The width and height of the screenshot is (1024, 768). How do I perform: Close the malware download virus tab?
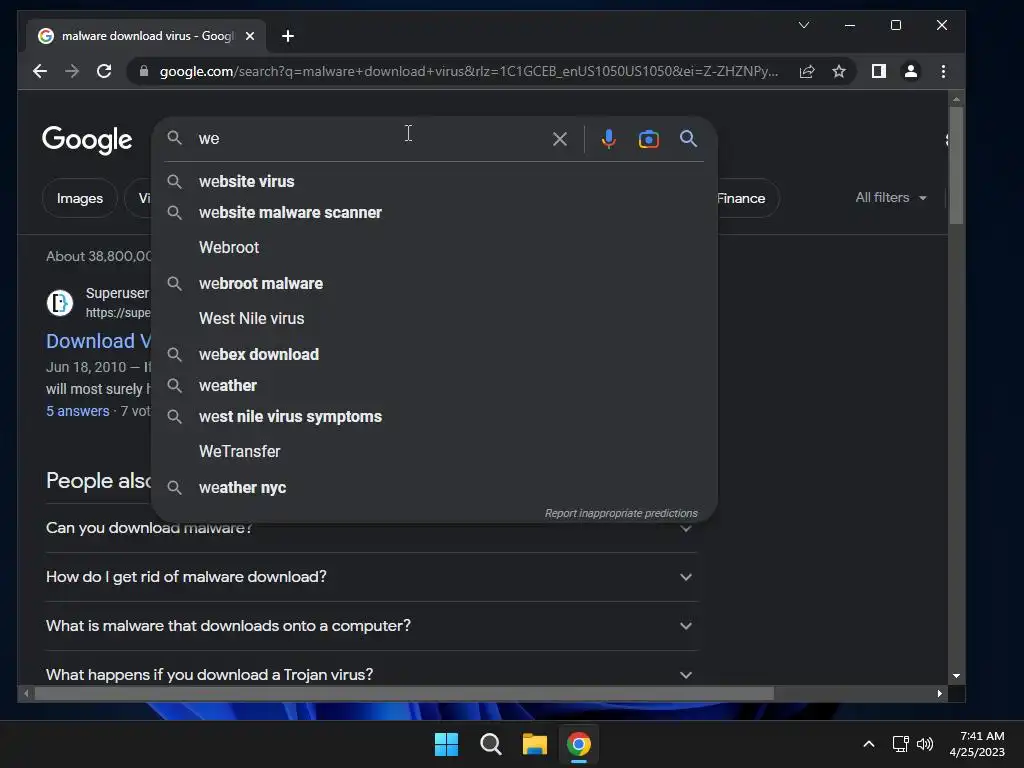pos(249,36)
